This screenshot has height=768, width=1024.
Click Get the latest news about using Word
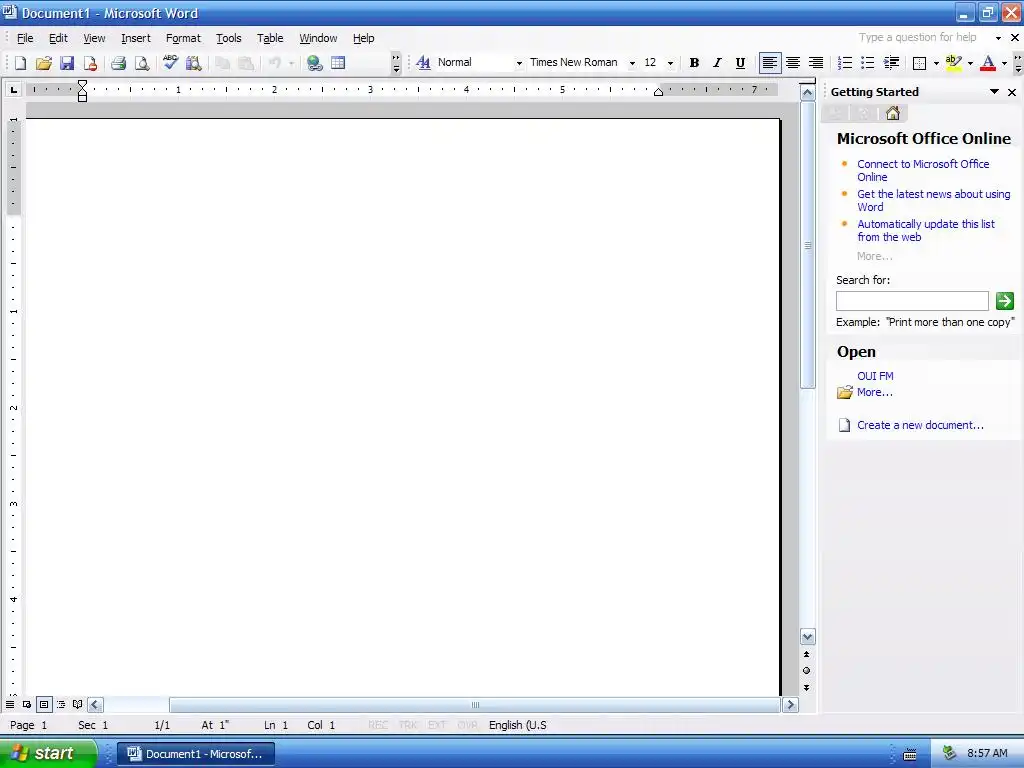click(933, 200)
